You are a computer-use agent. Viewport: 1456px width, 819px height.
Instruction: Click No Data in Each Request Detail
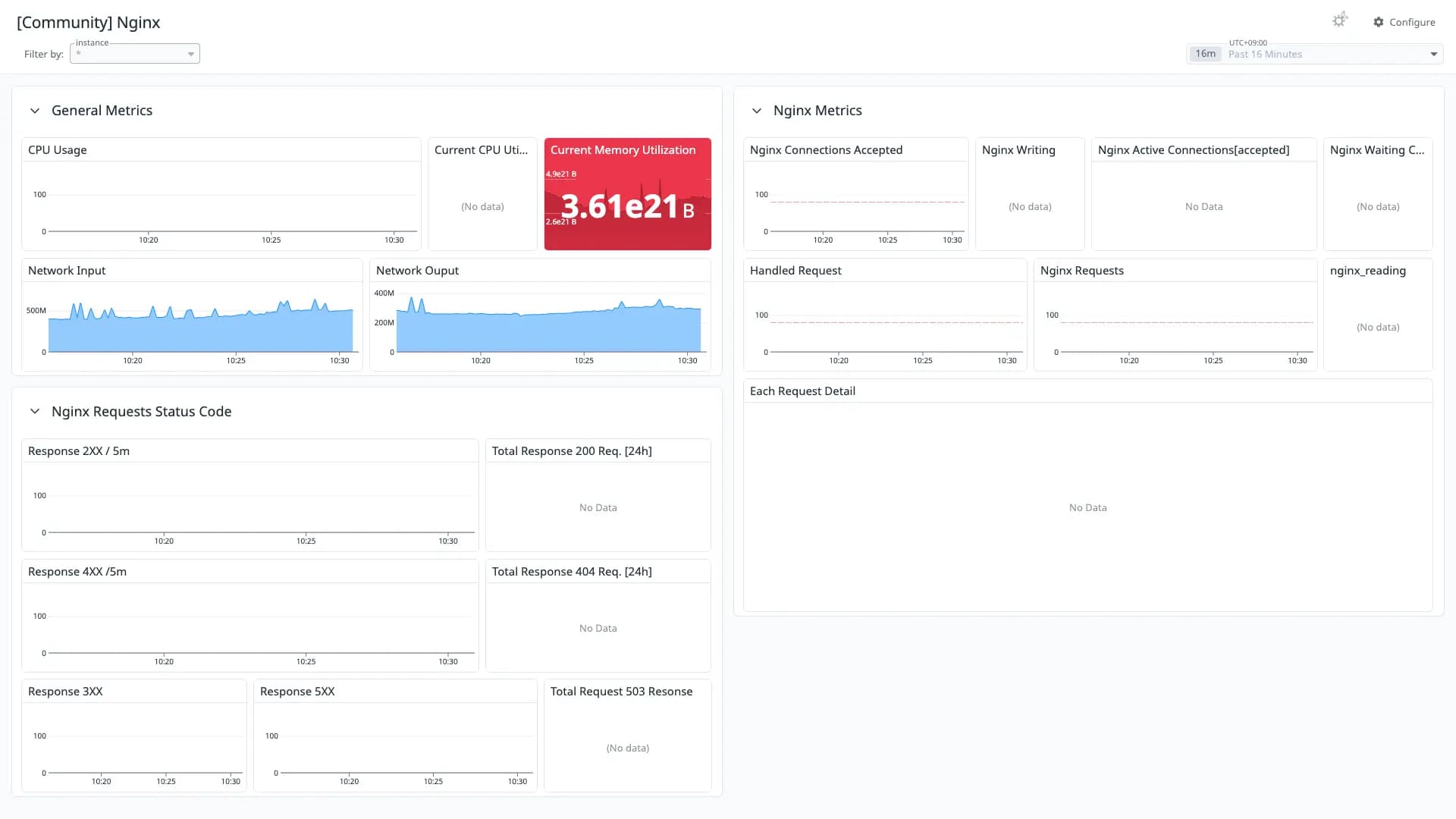click(x=1087, y=508)
